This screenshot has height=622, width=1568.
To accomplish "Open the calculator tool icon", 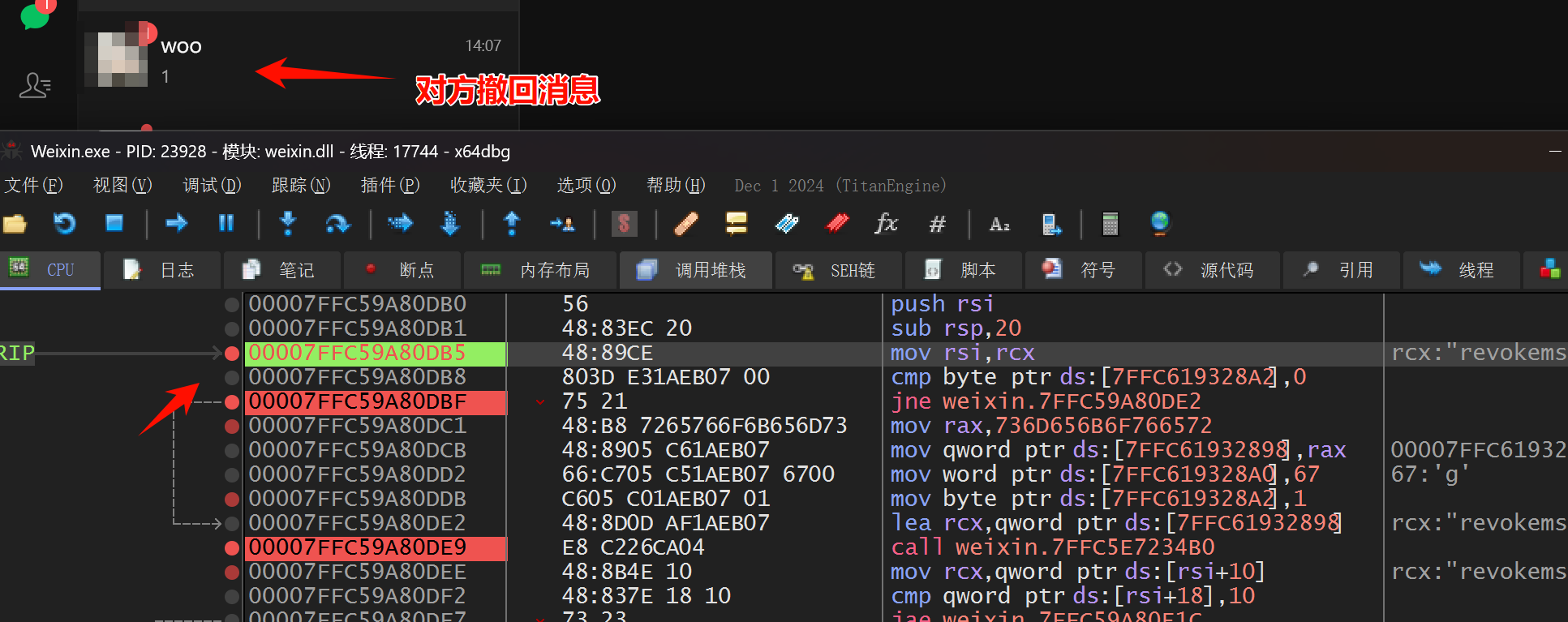I will pyautogui.click(x=1110, y=223).
